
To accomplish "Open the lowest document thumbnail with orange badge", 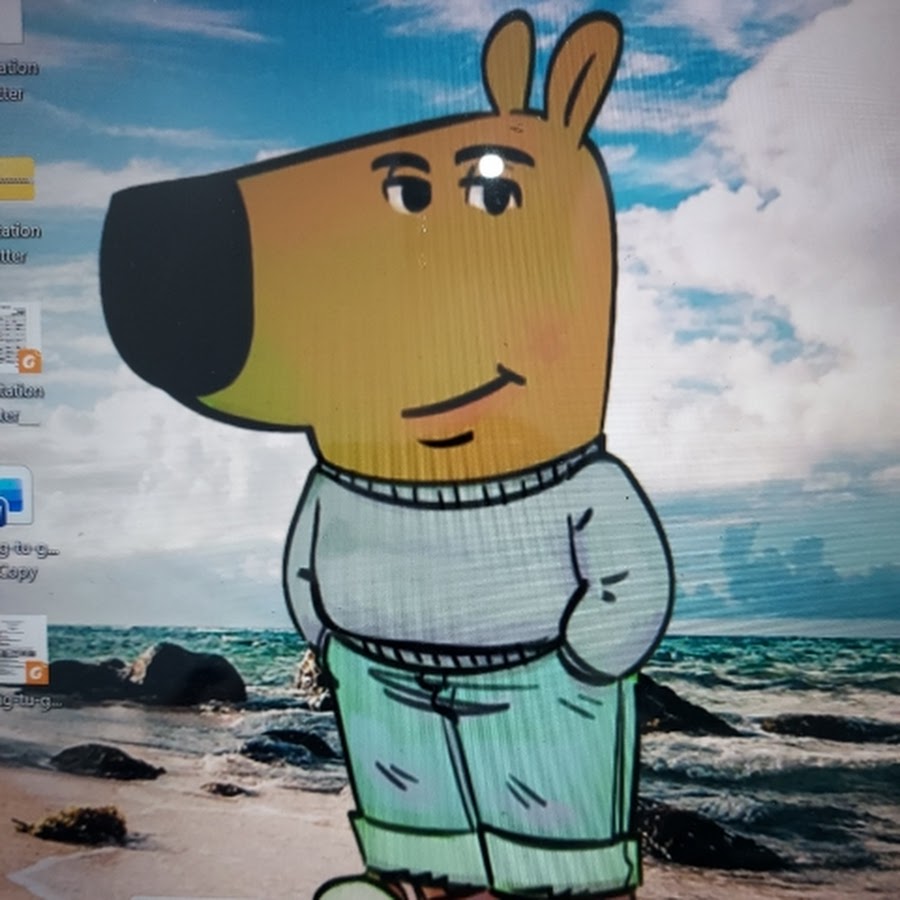I will (21, 648).
